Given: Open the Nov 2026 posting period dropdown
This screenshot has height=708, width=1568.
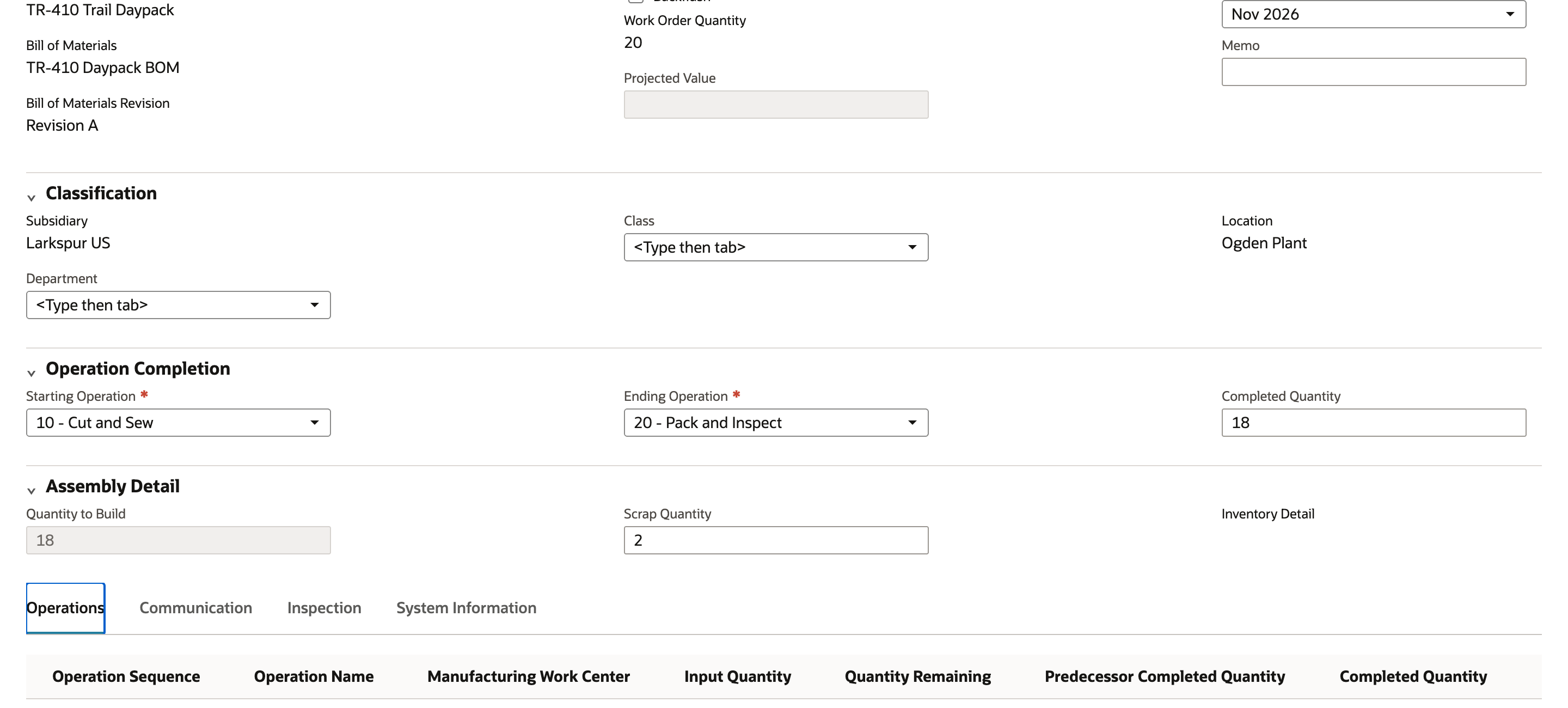Looking at the screenshot, I should tap(1373, 14).
